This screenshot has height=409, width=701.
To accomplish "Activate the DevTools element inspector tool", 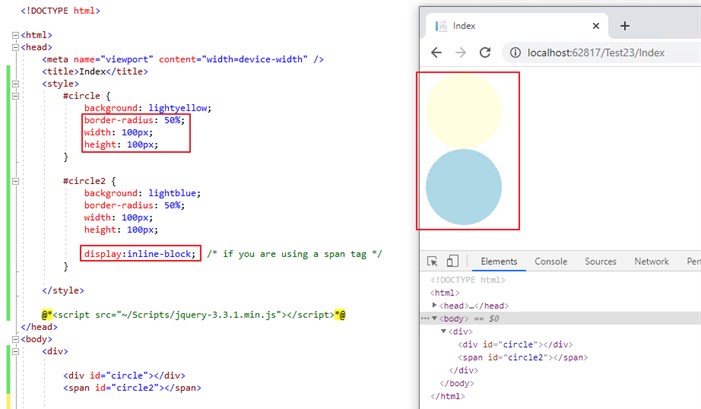I will point(432,261).
